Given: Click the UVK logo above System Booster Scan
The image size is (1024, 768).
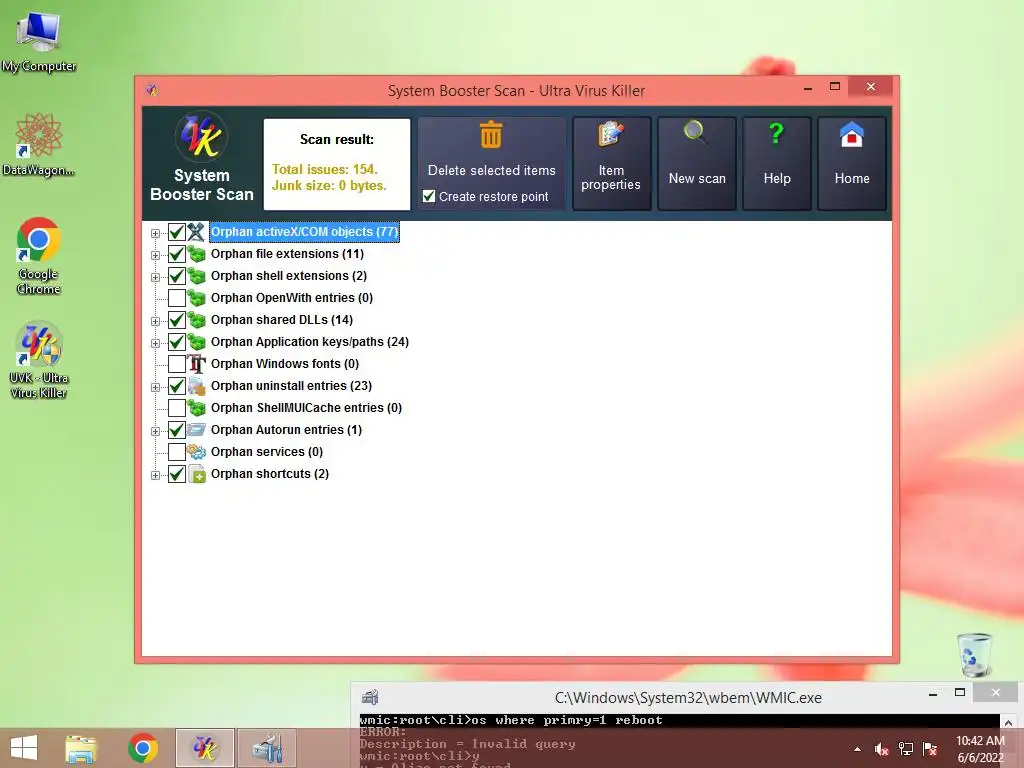Looking at the screenshot, I should (202, 137).
